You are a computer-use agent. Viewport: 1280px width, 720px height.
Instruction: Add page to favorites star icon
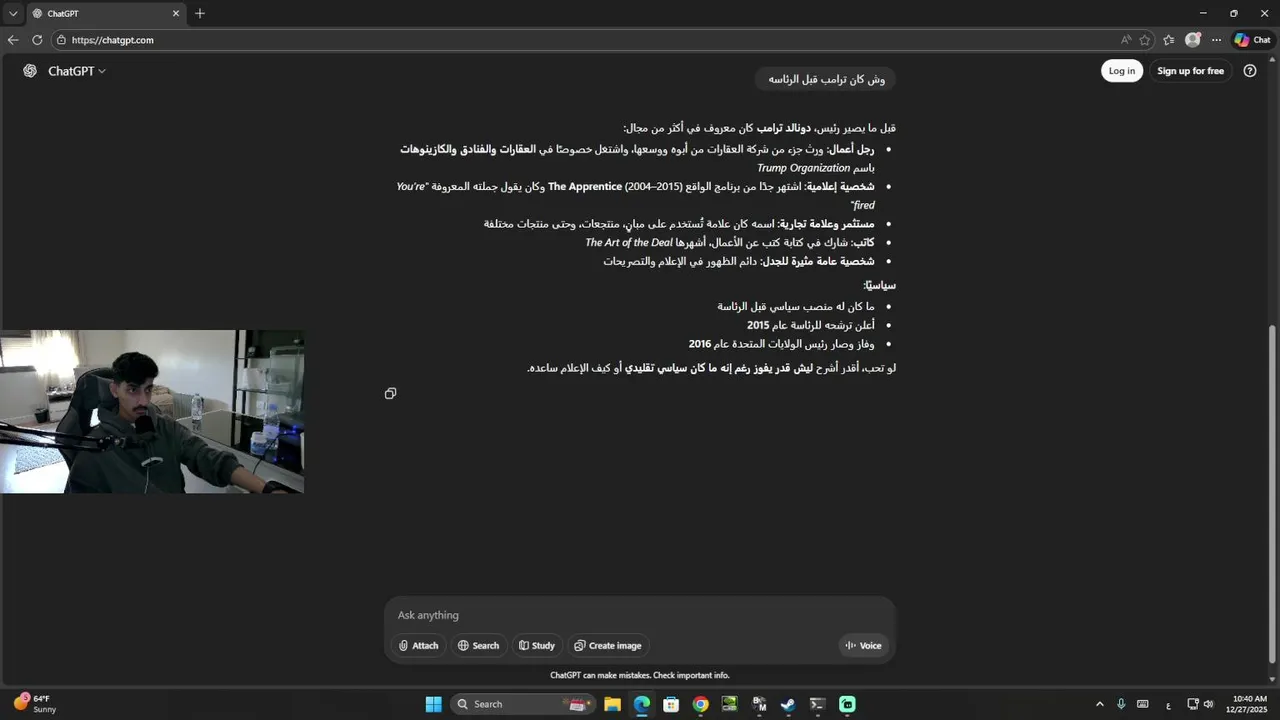(1145, 40)
